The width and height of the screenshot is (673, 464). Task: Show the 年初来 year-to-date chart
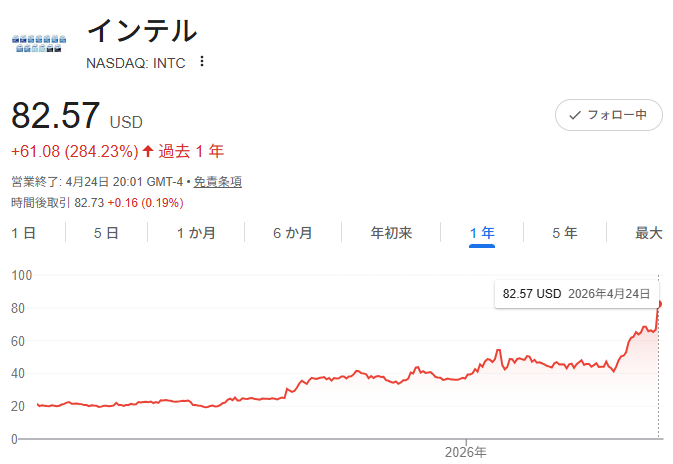tap(391, 233)
